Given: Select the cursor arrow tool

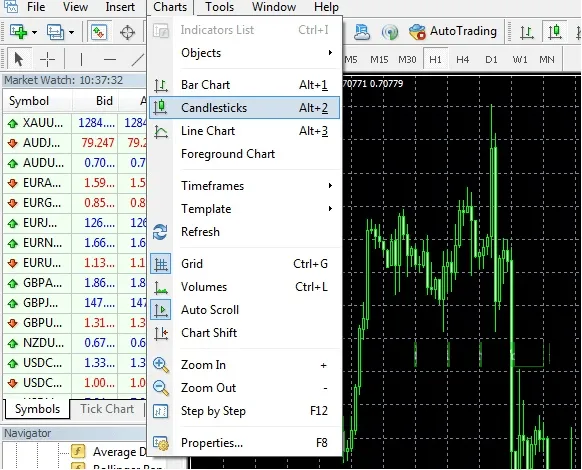Looking at the screenshot, I should pos(18,59).
